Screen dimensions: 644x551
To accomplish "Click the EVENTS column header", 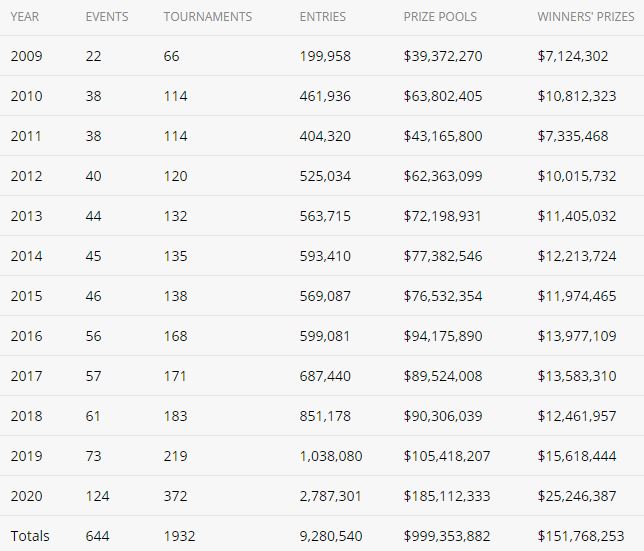I will 107,17.
